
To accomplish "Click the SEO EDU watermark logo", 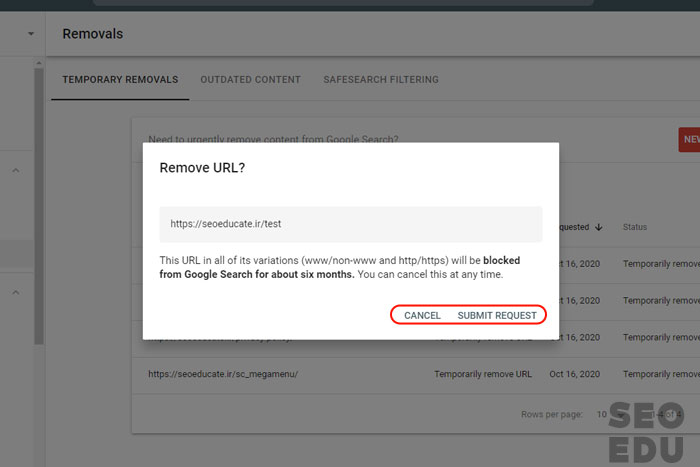I will coord(646,430).
